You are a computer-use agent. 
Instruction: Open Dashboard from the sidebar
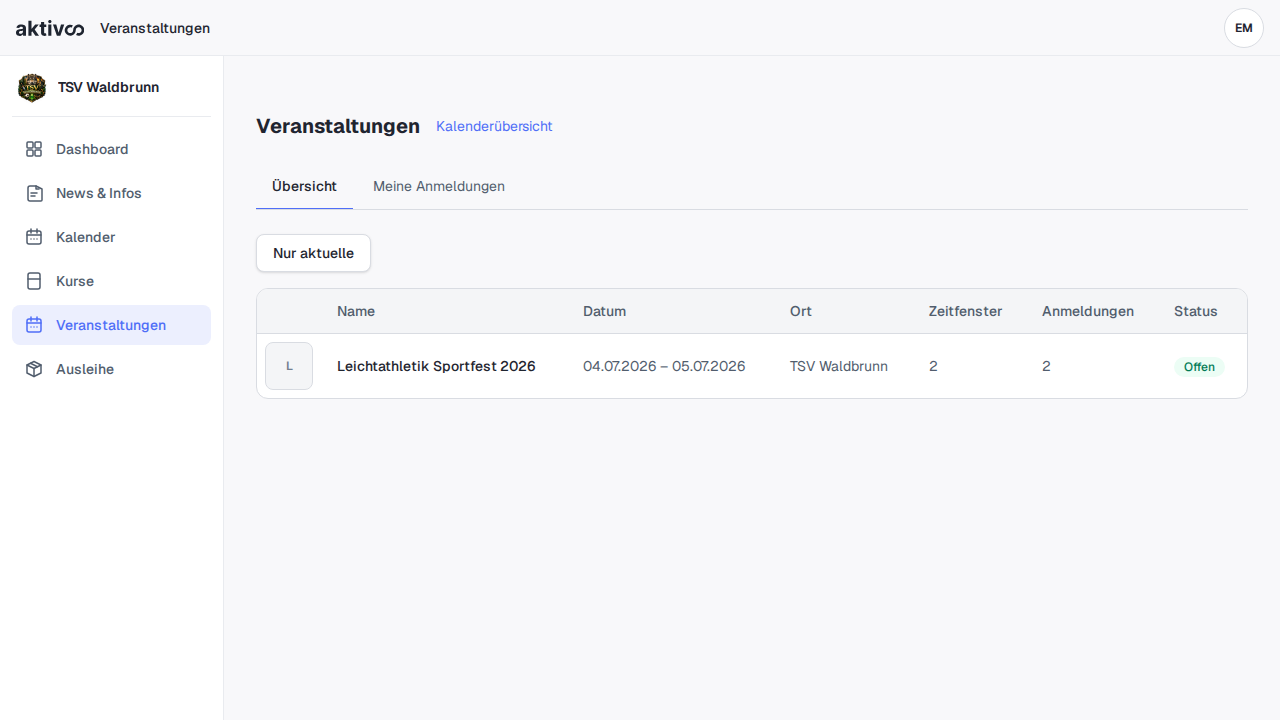[111, 149]
